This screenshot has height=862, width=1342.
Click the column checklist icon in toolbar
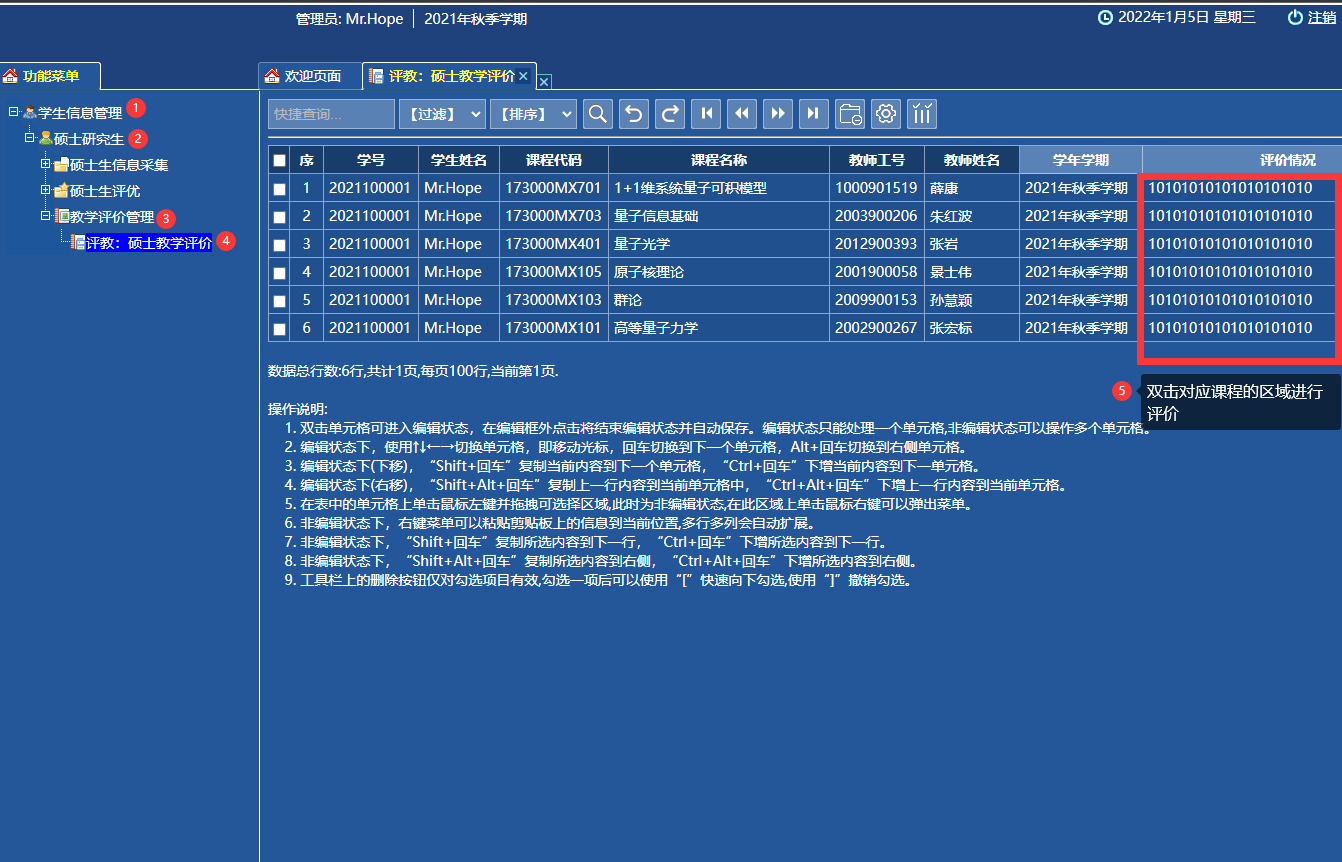coord(922,114)
